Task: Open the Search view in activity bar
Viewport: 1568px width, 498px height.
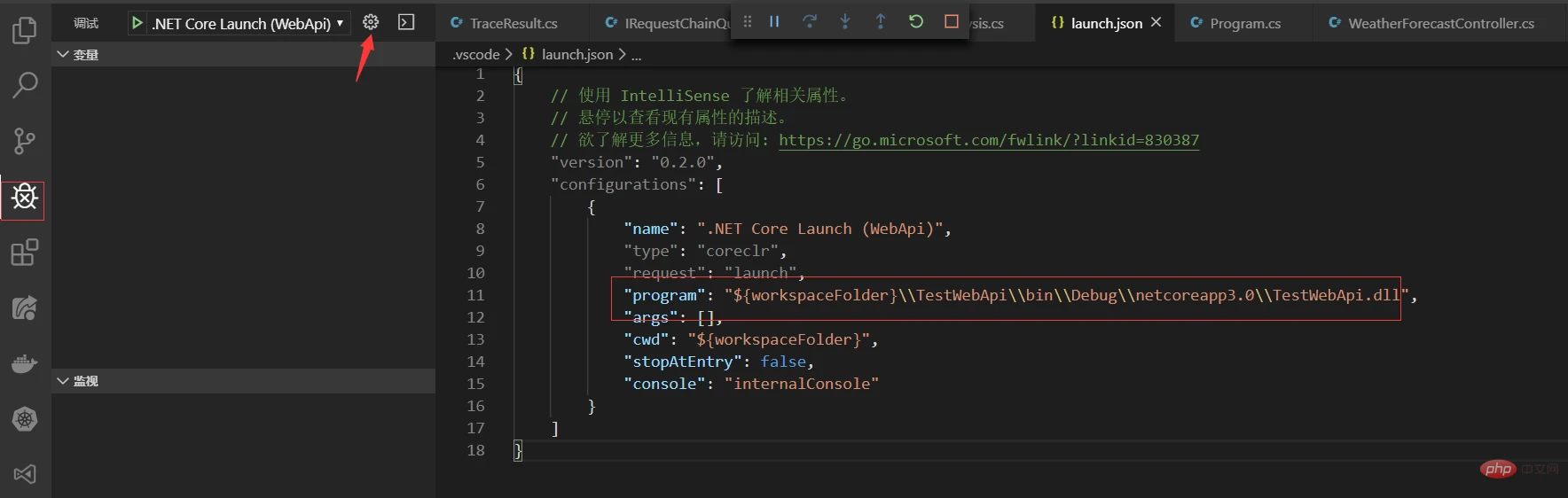Action: tap(24, 86)
